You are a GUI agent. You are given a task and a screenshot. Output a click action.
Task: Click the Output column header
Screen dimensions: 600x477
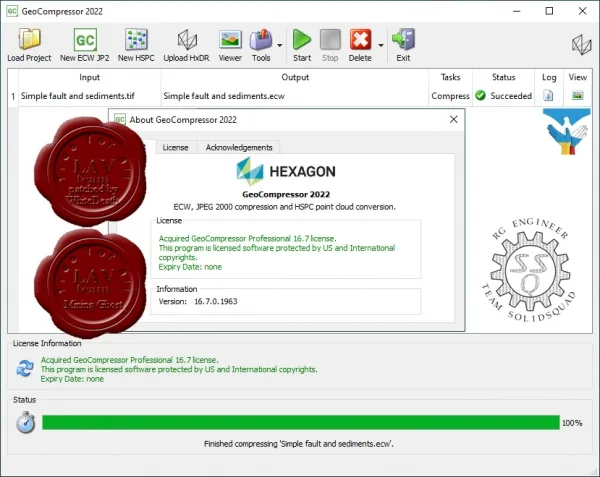click(295, 77)
